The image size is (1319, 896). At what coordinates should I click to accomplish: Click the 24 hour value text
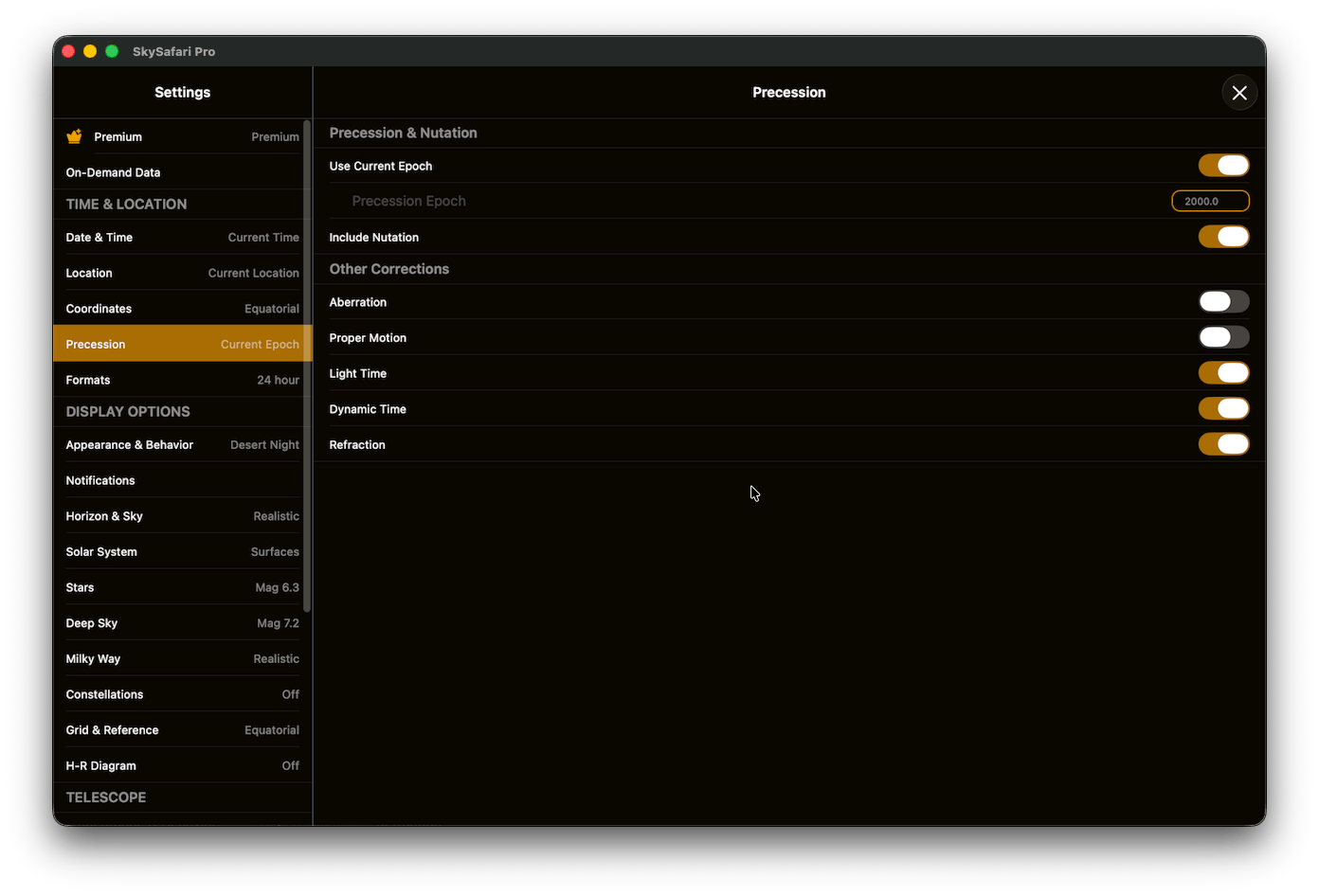pyautogui.click(x=278, y=381)
